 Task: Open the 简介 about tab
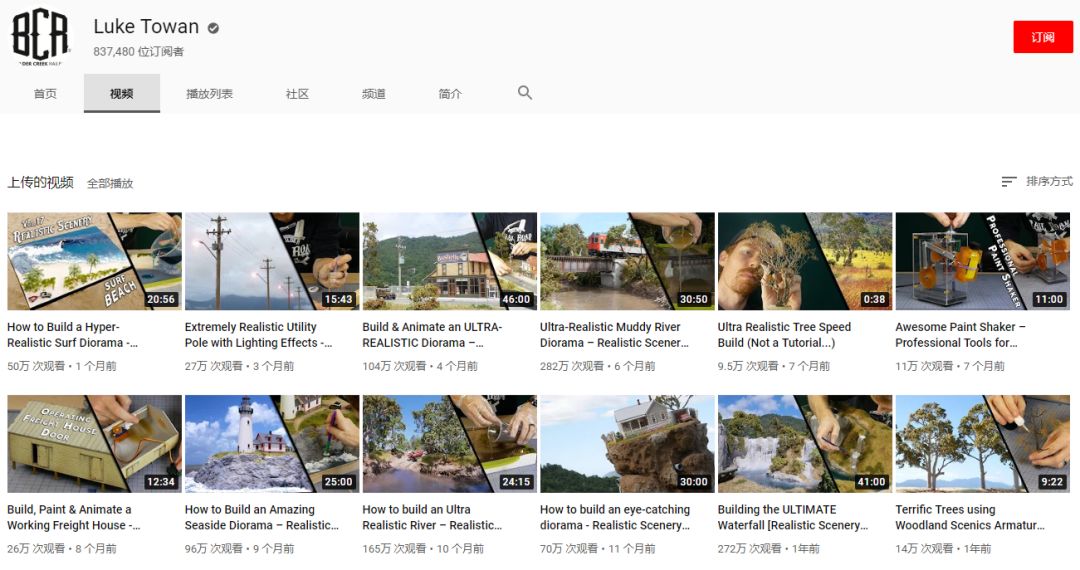pos(450,94)
